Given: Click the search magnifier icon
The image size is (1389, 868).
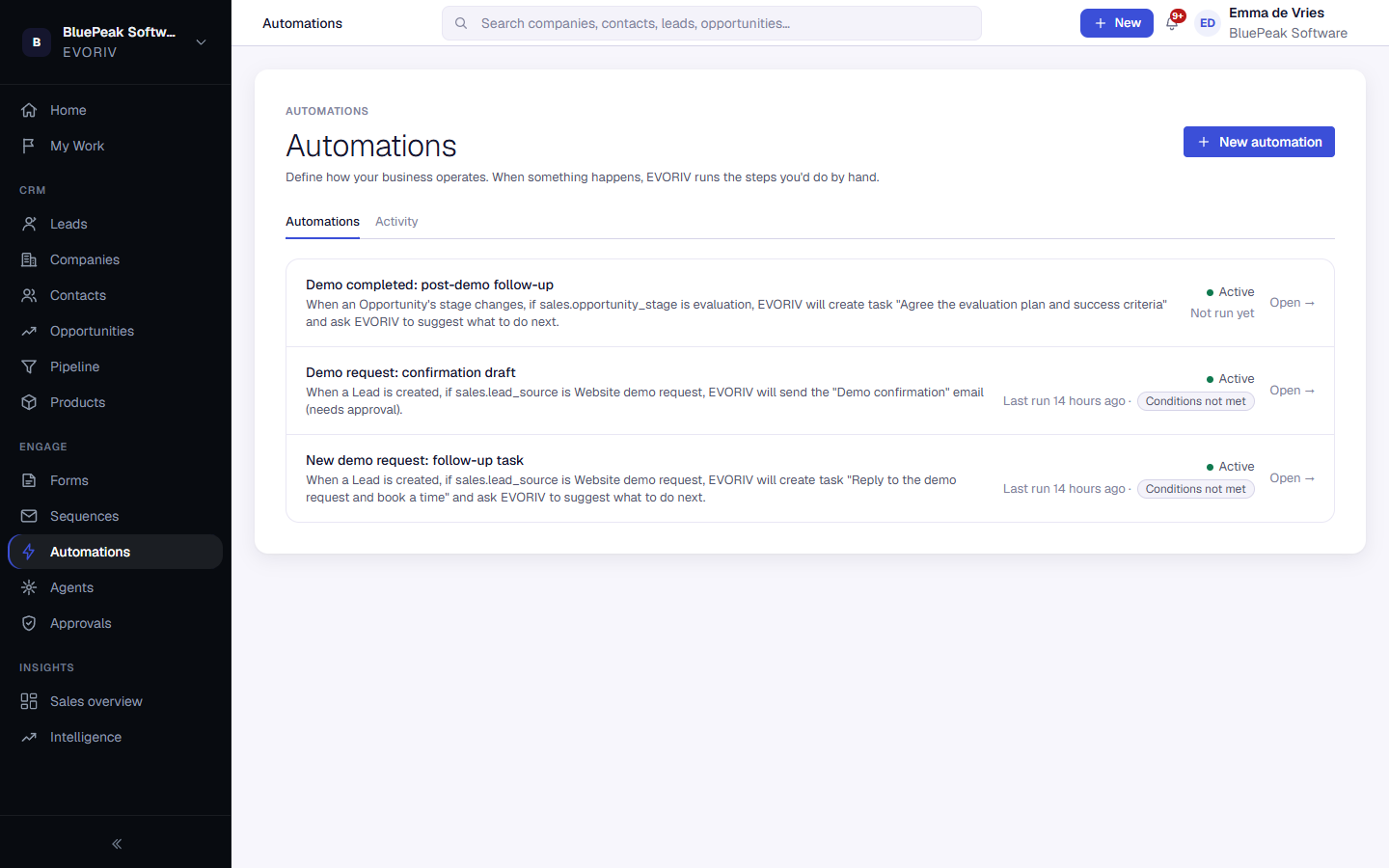Looking at the screenshot, I should click(461, 23).
